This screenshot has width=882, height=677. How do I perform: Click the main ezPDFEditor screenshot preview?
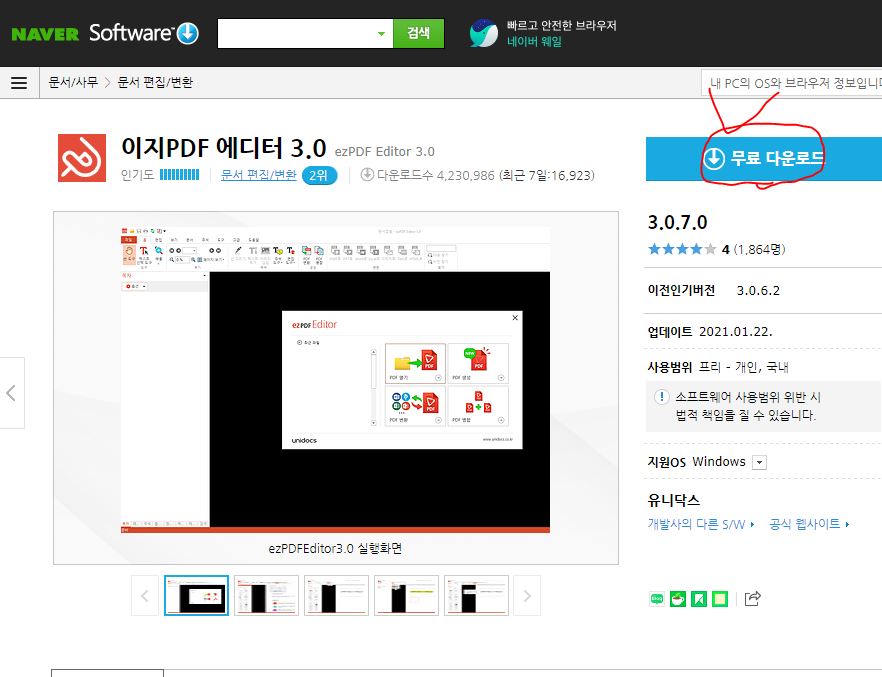(x=335, y=380)
